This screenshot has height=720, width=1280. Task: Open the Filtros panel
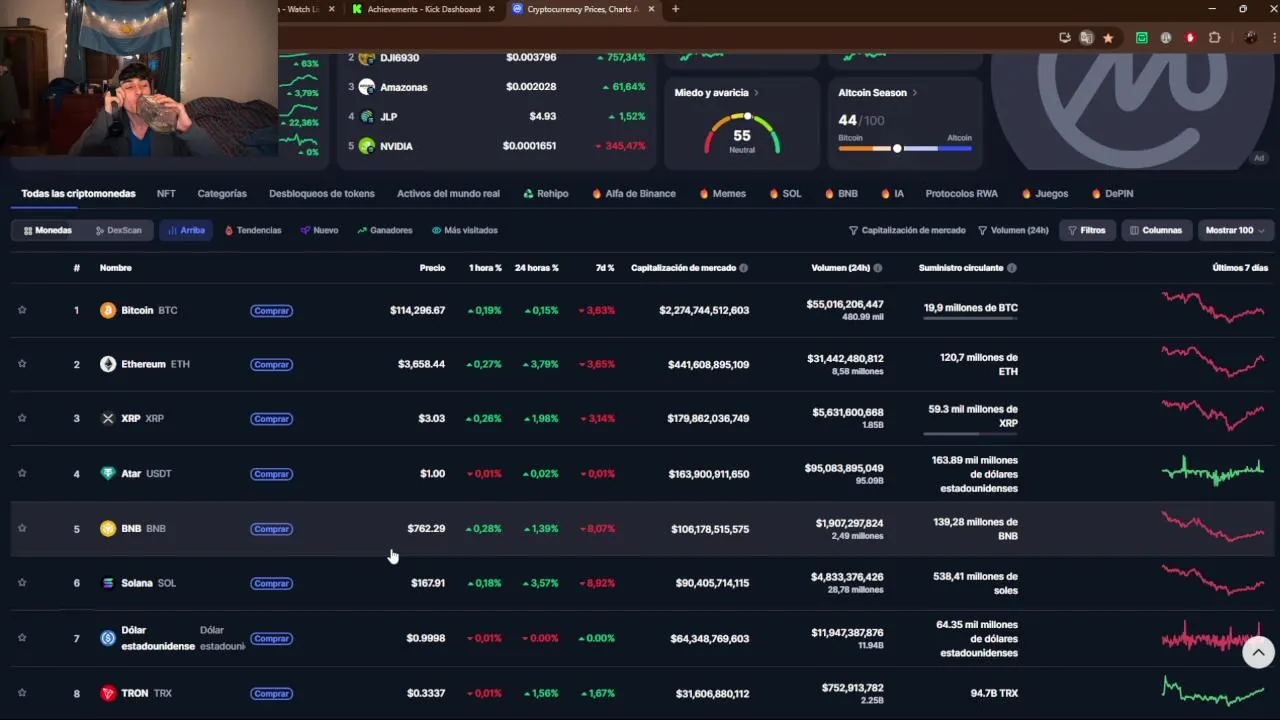(1087, 230)
